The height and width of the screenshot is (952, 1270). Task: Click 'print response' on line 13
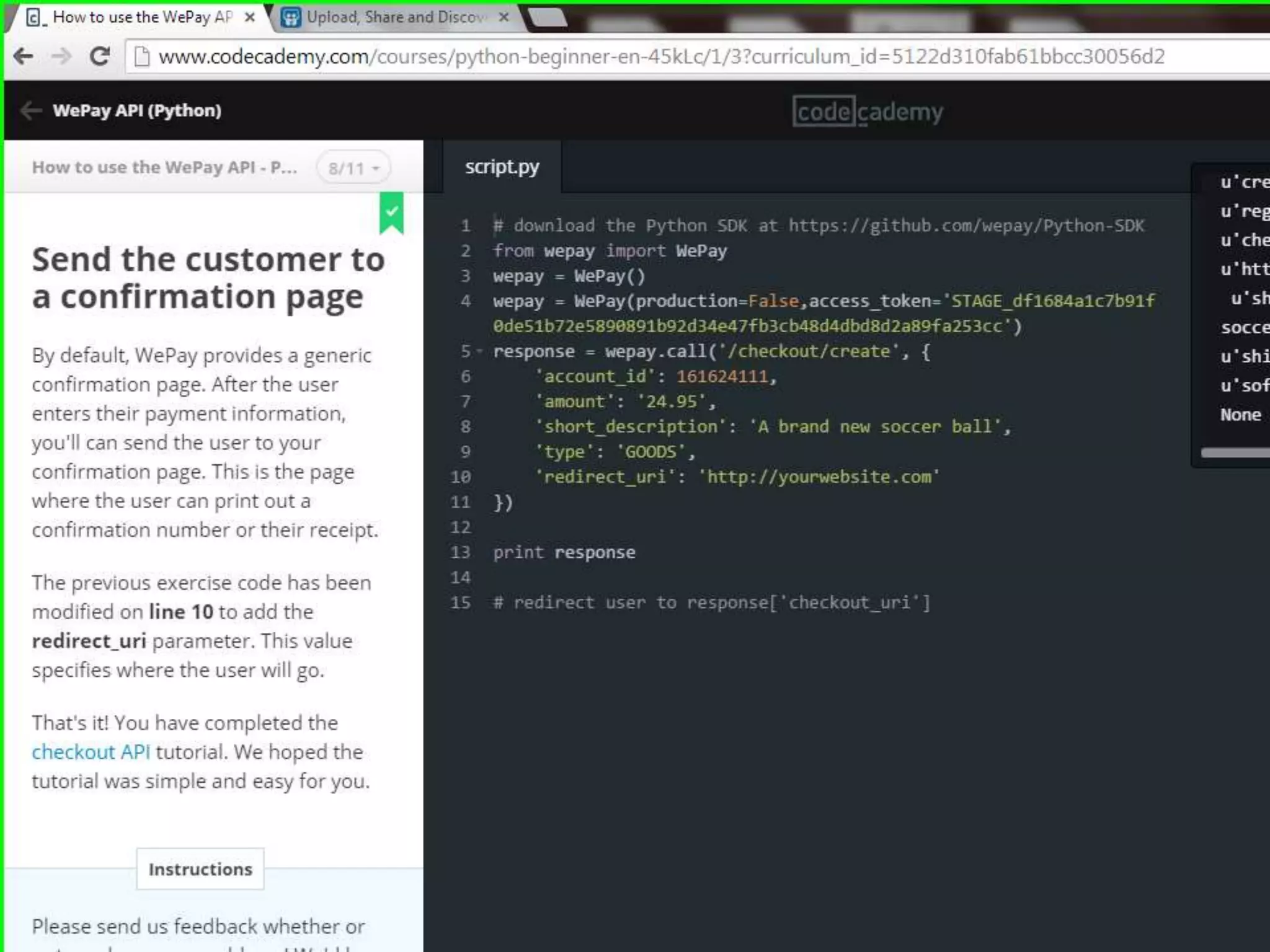click(x=564, y=552)
